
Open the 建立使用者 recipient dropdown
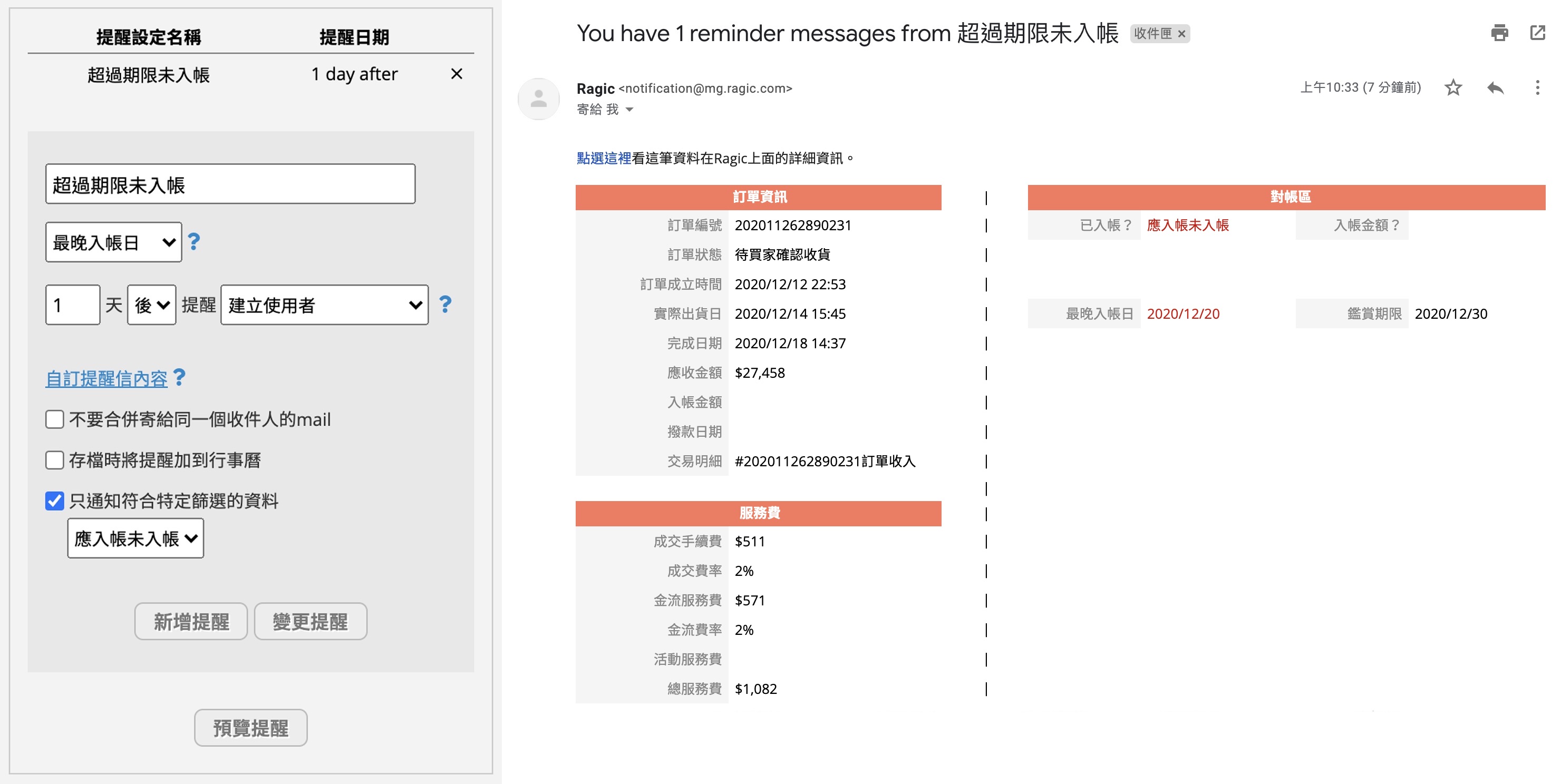(324, 305)
